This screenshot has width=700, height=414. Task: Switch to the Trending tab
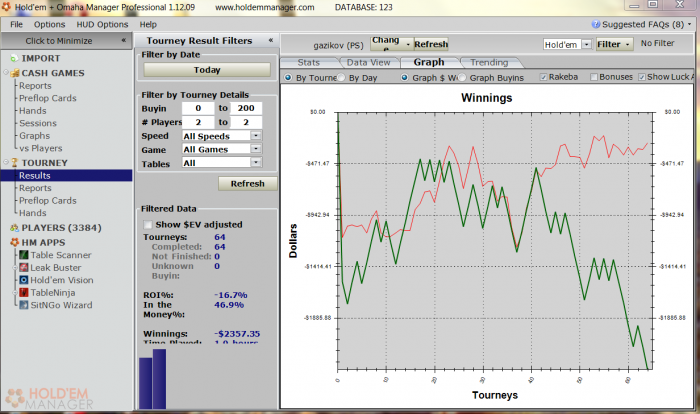point(489,63)
